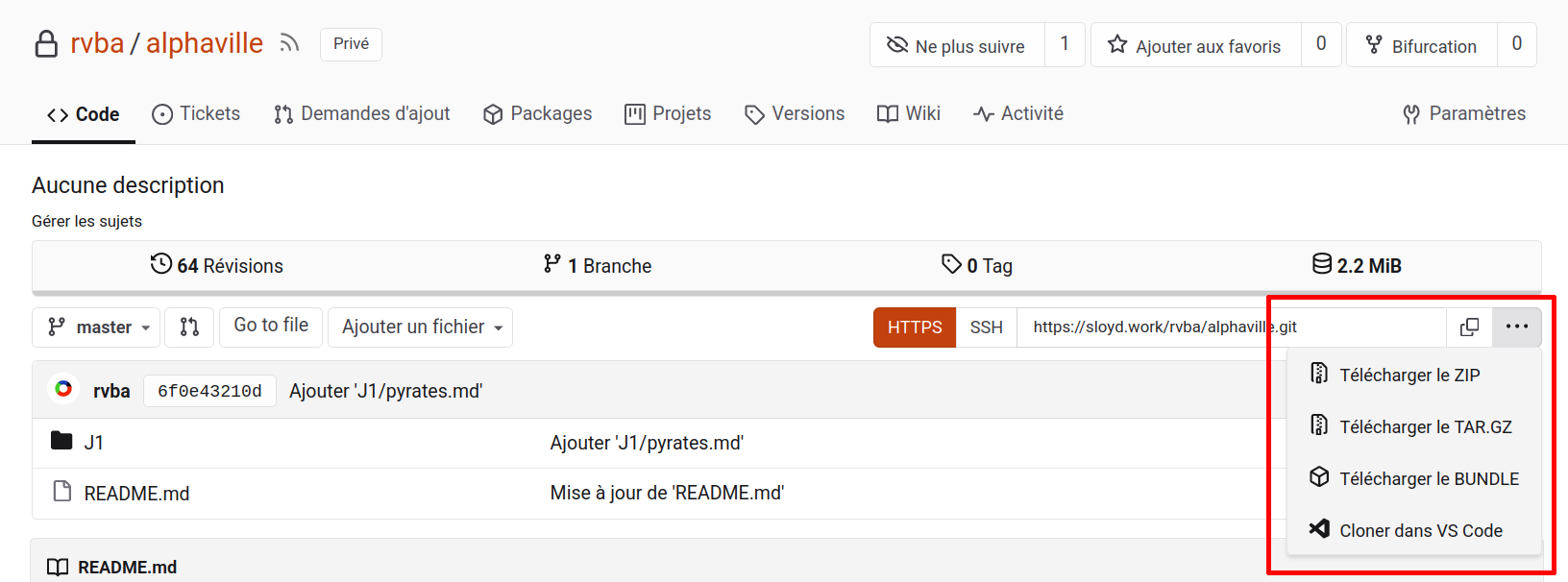Expand the master branch dropdown

pyautogui.click(x=98, y=327)
